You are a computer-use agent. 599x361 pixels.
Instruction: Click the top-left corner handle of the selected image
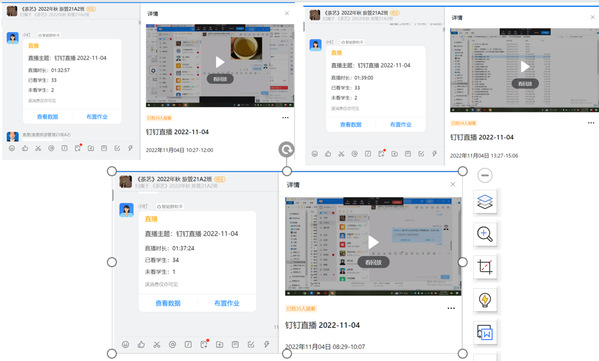(x=112, y=171)
